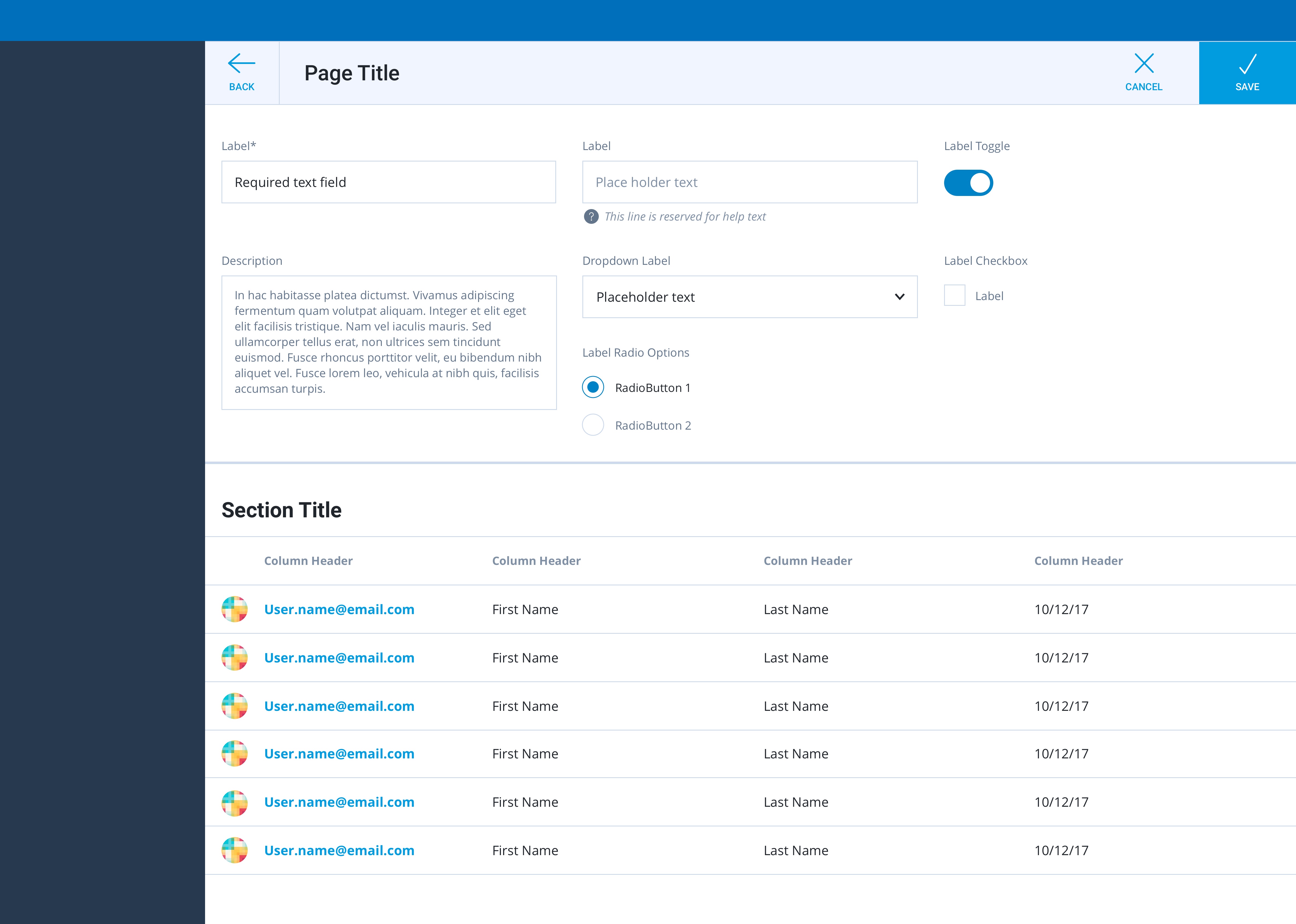The image size is (1296, 924).
Task: Click the Section Title heading
Action: pos(281,510)
